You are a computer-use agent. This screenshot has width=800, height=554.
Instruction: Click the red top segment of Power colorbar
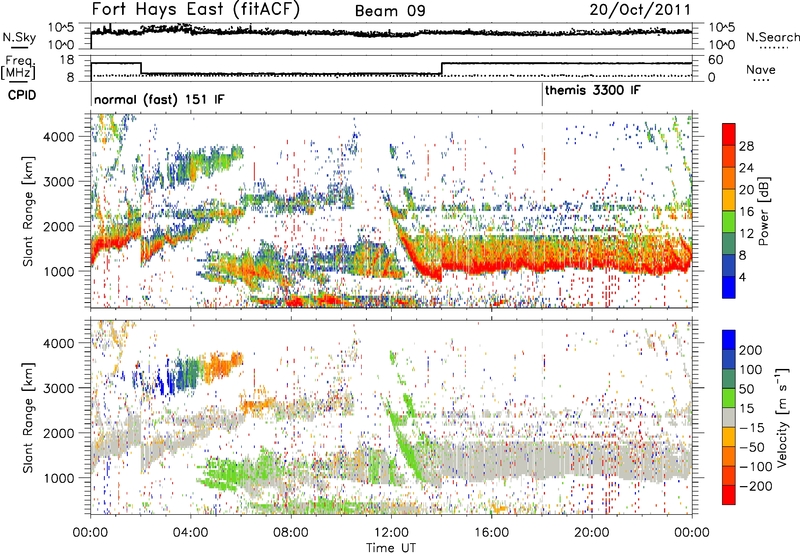(729, 134)
